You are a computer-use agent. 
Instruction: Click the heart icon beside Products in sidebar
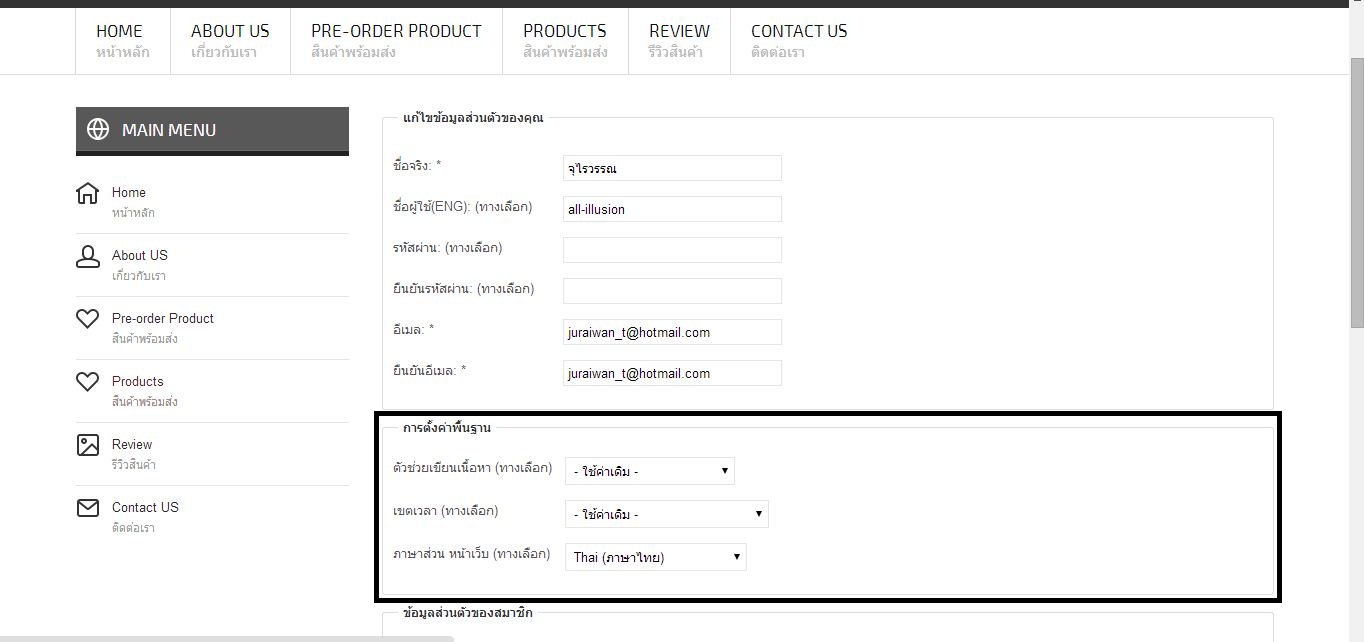point(88,381)
